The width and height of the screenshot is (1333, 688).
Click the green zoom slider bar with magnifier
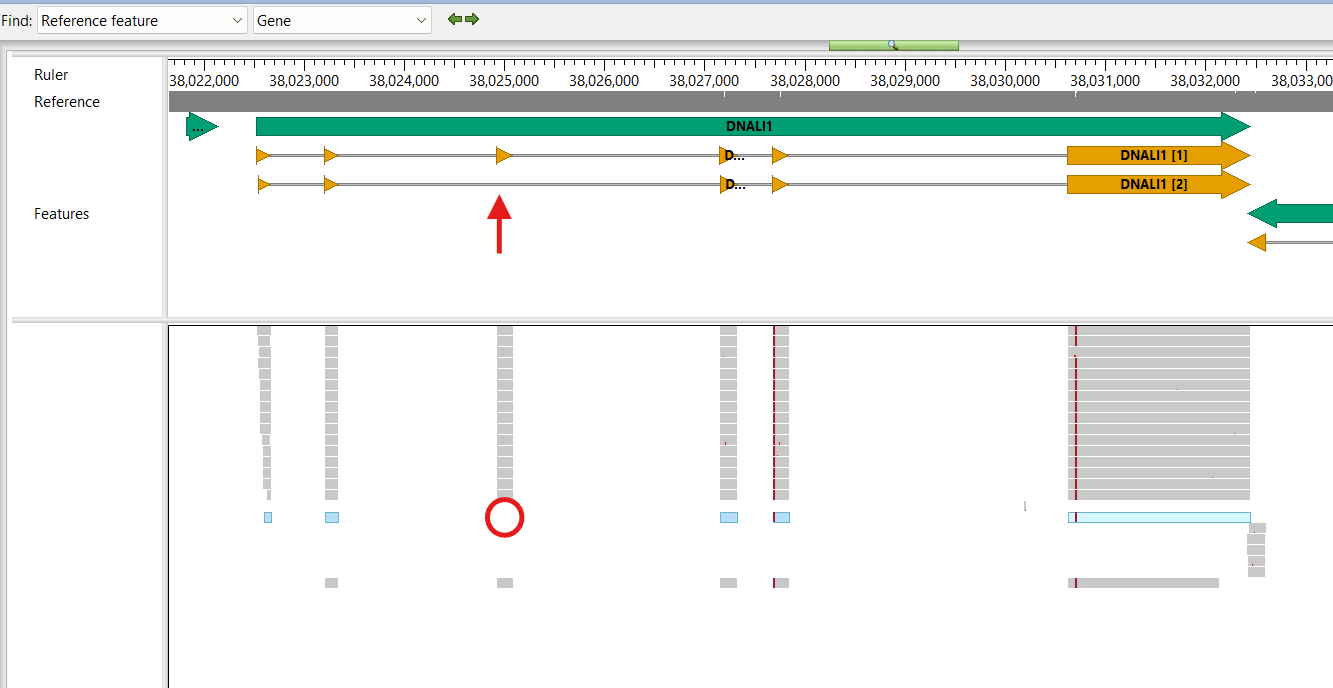(893, 45)
